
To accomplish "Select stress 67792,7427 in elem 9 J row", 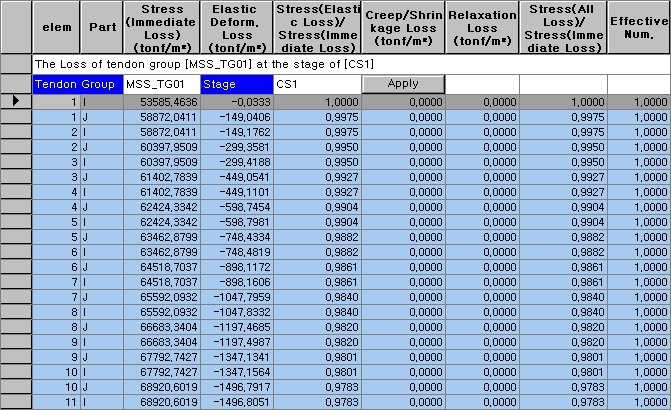I will coord(162,357).
